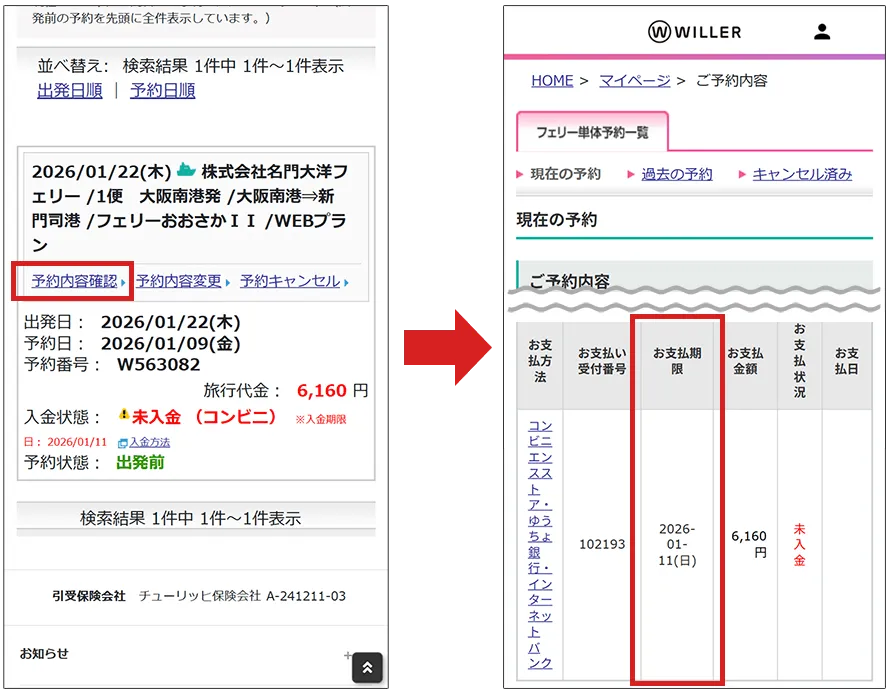Open the コンビニエンスストア payment method link
The image size is (888, 690).
point(539,545)
